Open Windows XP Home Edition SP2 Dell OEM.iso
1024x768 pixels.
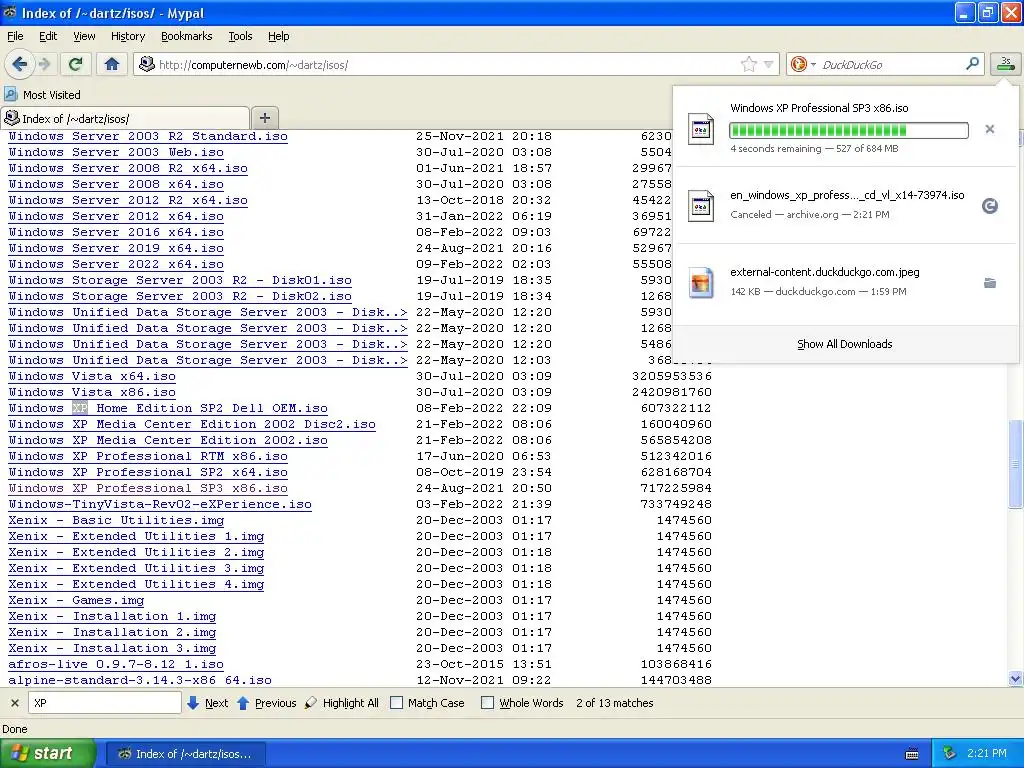coord(168,408)
